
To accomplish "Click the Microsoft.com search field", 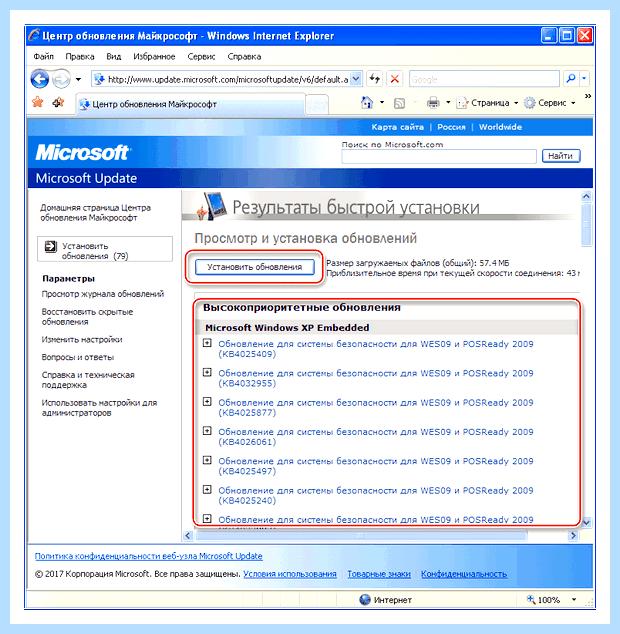I will [x=439, y=156].
